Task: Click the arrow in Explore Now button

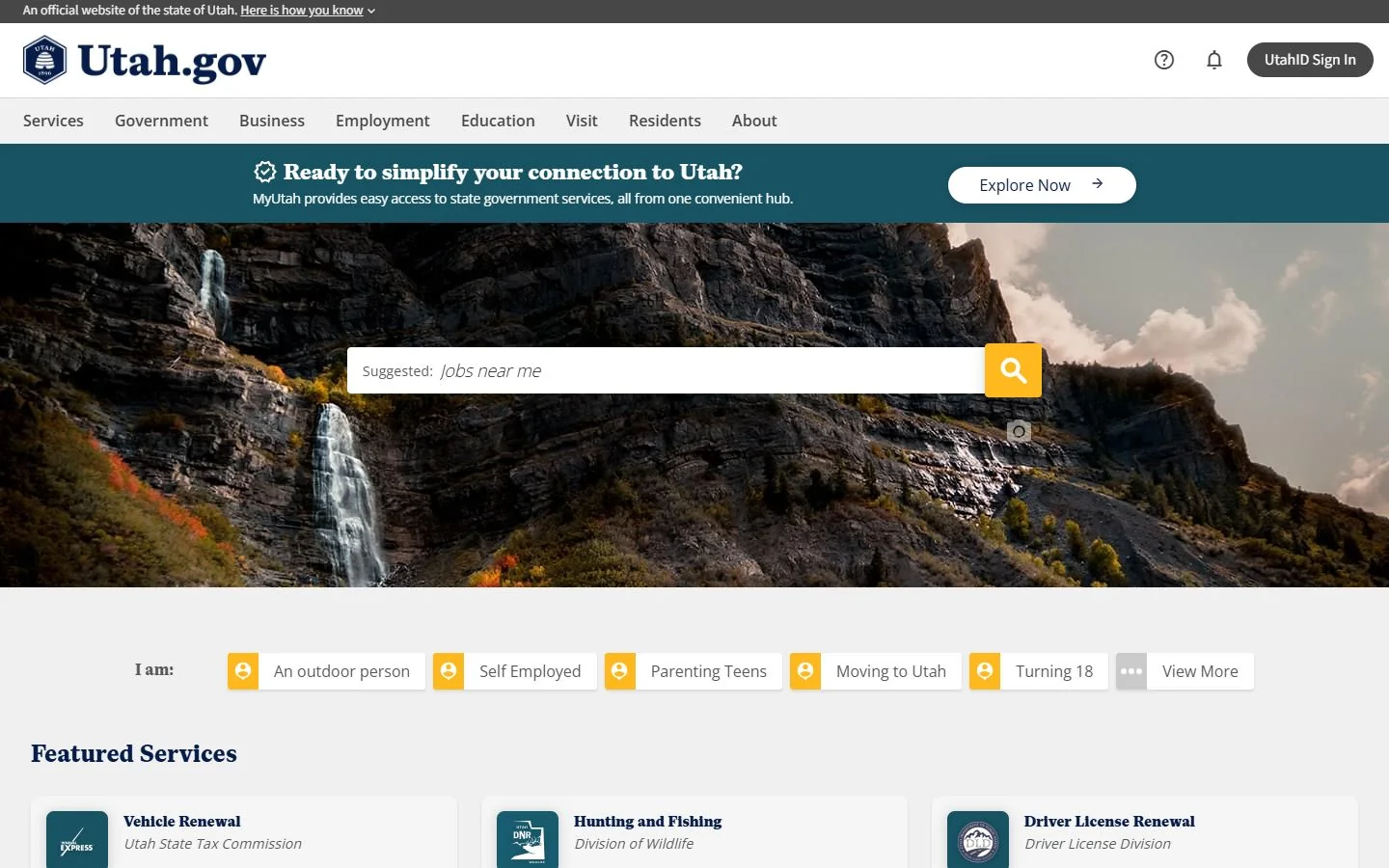Action: 1098,184
